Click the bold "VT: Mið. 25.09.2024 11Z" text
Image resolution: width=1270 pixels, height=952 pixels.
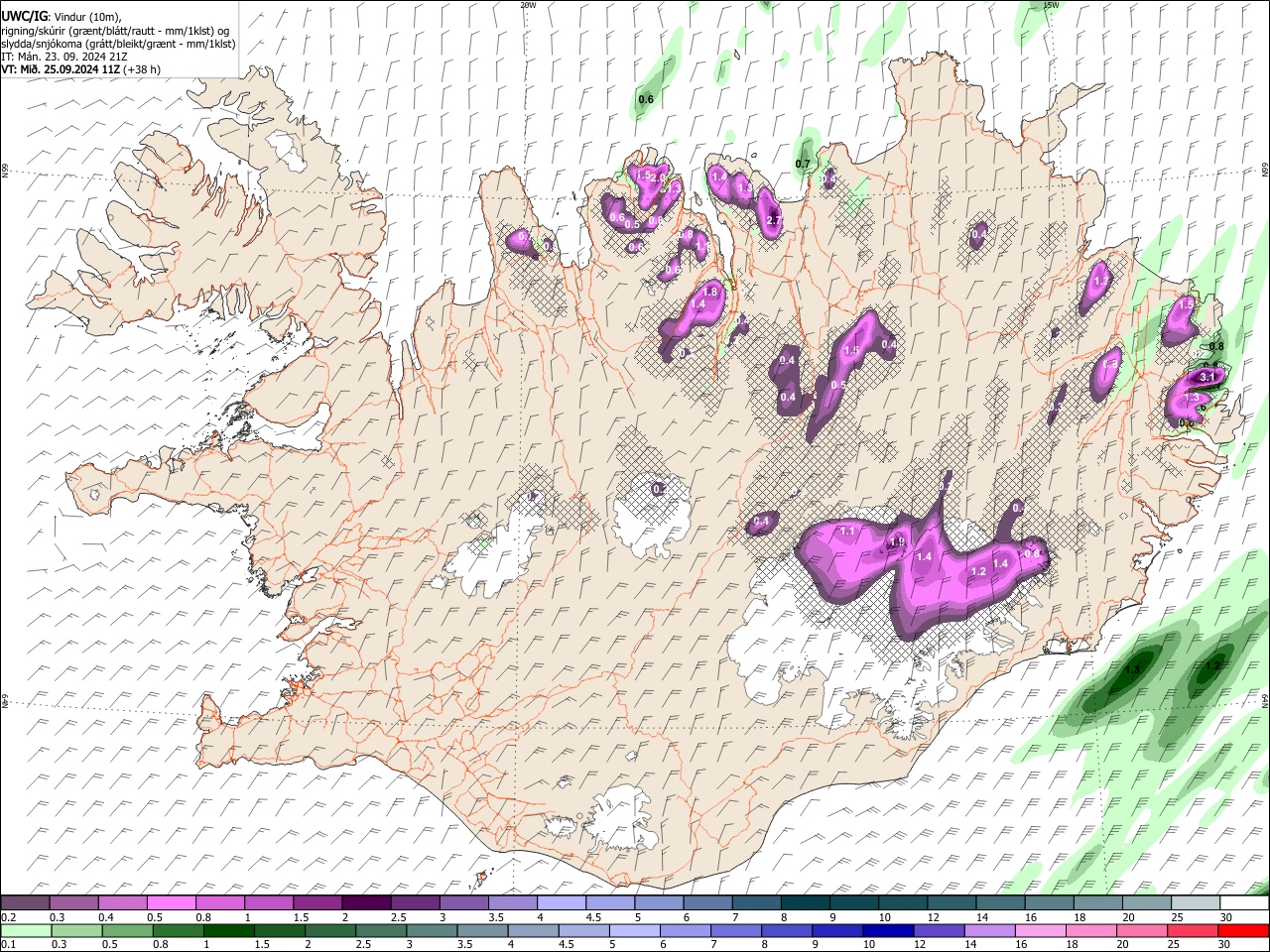(61, 69)
